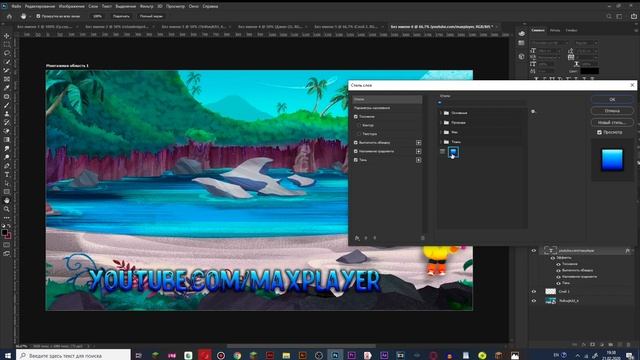
Task: Select the Eyedropper tool
Action: tap(7, 88)
